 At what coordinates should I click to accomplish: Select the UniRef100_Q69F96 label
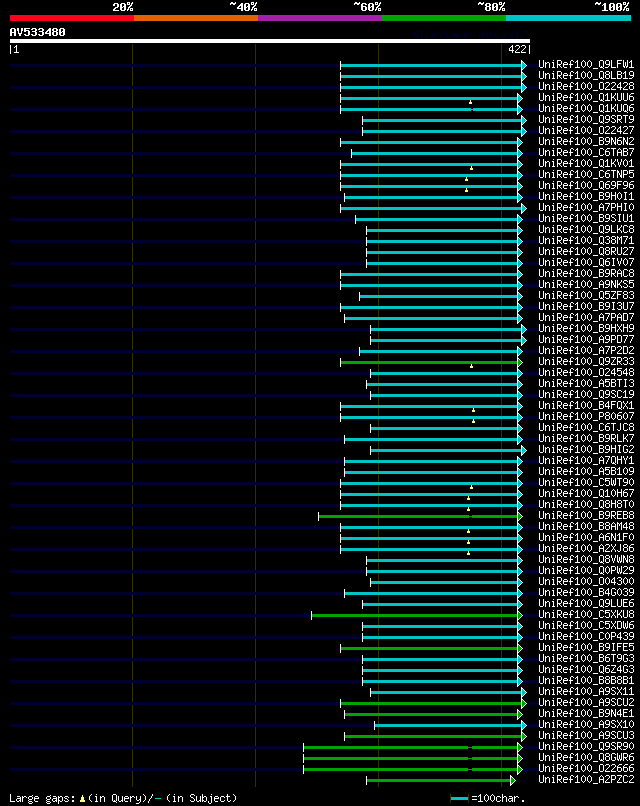coord(586,186)
